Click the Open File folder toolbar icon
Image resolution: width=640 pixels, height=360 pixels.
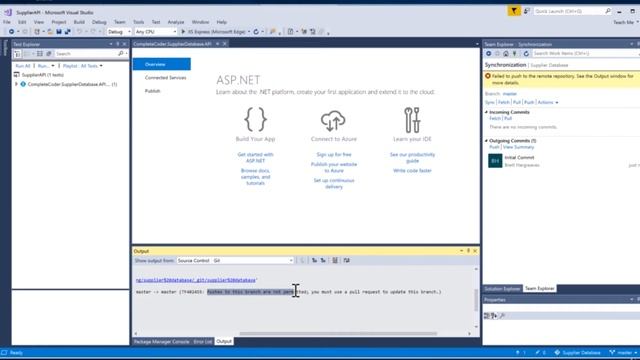click(50, 31)
